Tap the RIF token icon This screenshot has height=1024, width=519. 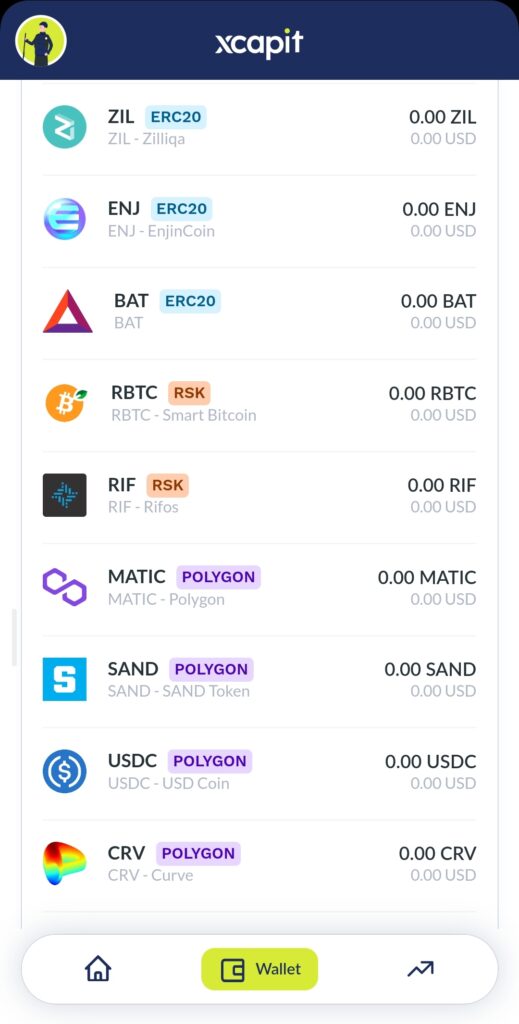[x=65, y=495]
